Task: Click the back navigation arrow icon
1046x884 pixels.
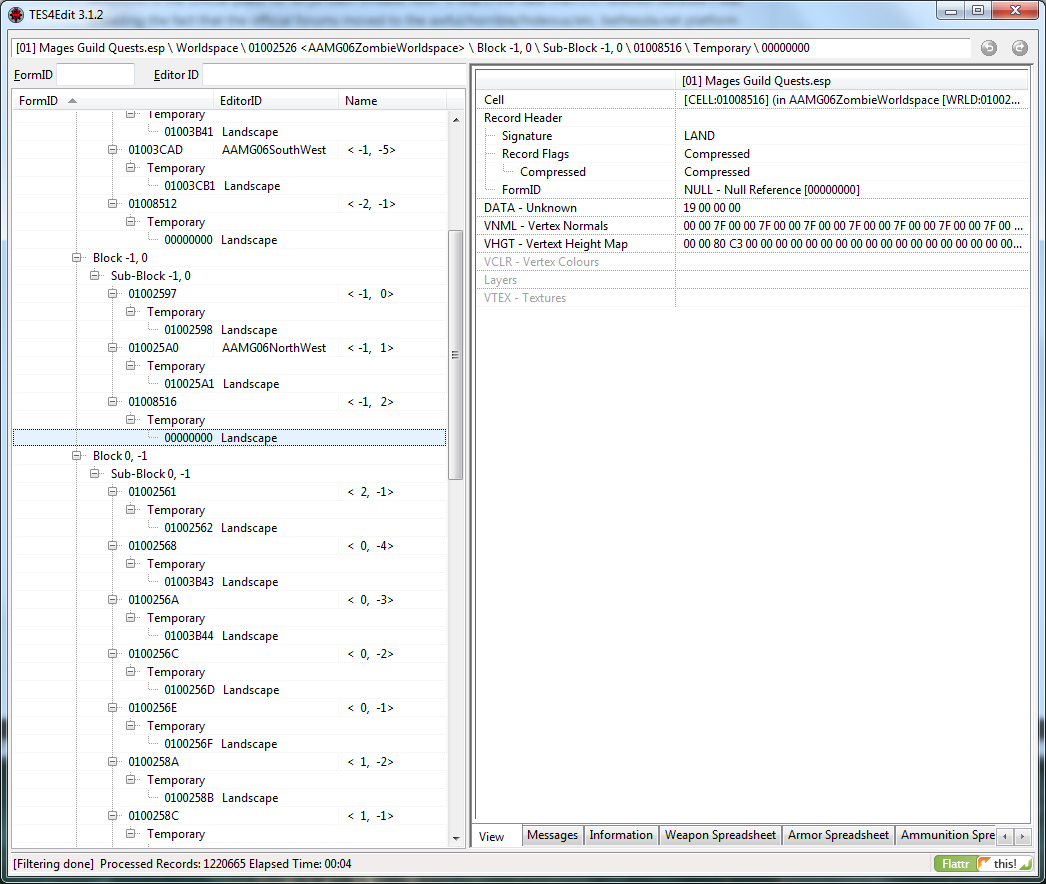Action: point(988,47)
